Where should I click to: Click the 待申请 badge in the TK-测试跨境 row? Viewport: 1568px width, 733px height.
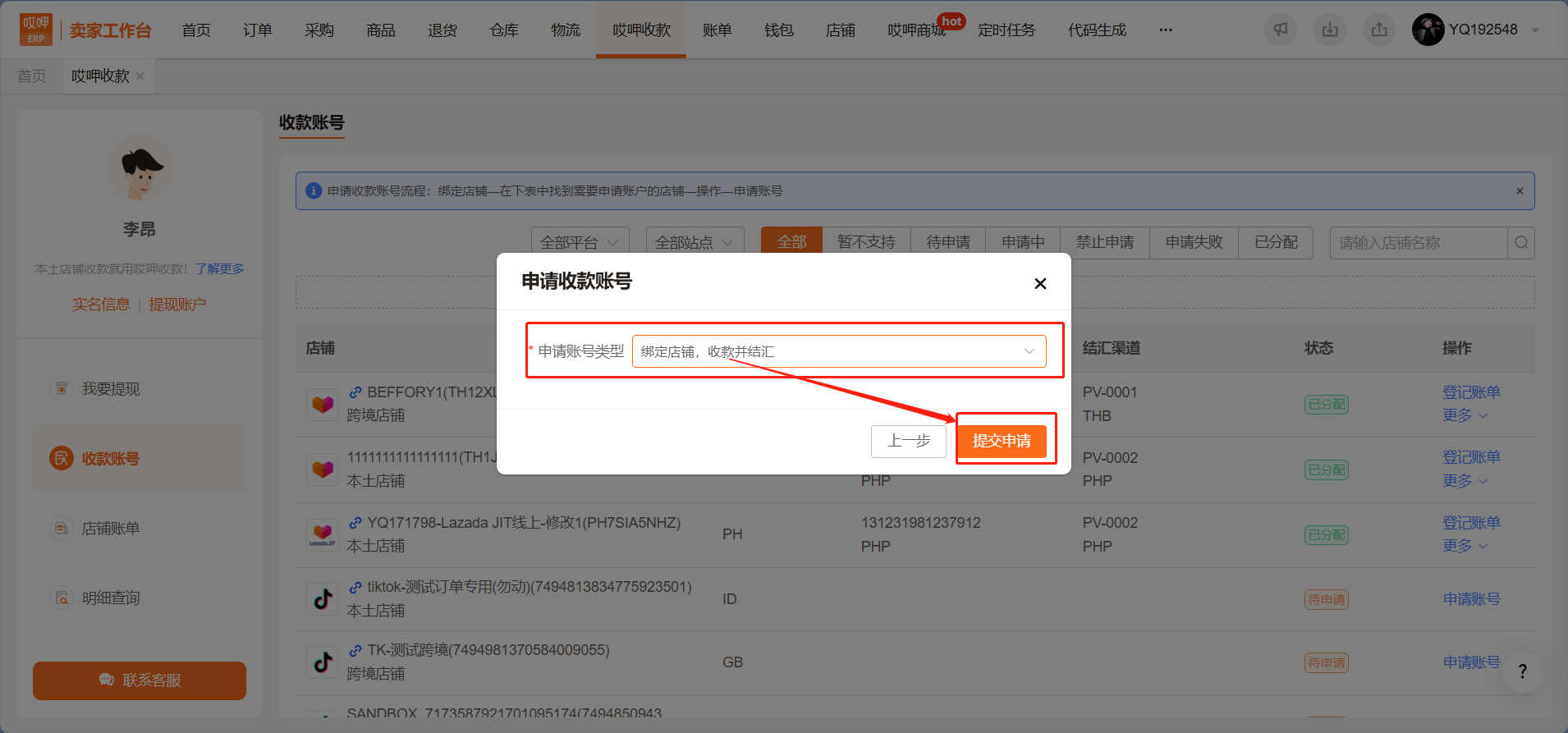coord(1327,663)
